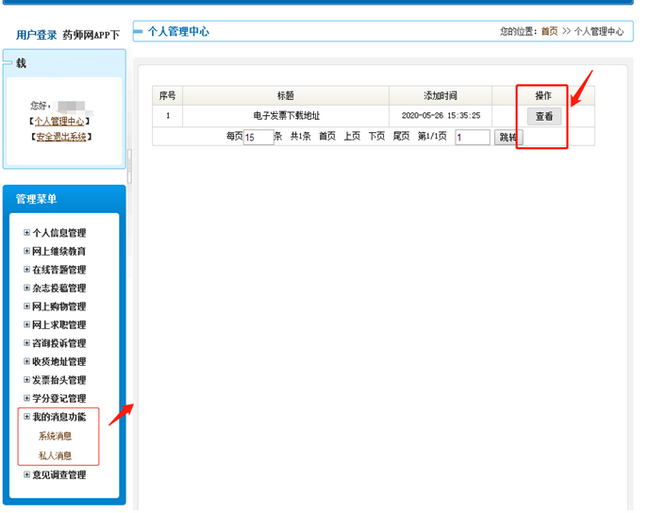Viewport: 650px width, 513px height.
Task: Open 系统消息 in the sidebar
Action: click(x=55, y=436)
